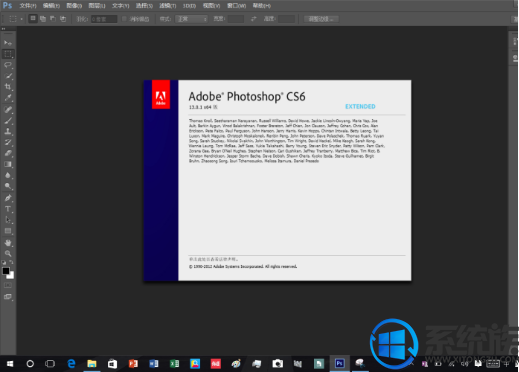The height and width of the screenshot is (372, 519).
Task: Click the white background color swatch
Action: [12, 276]
